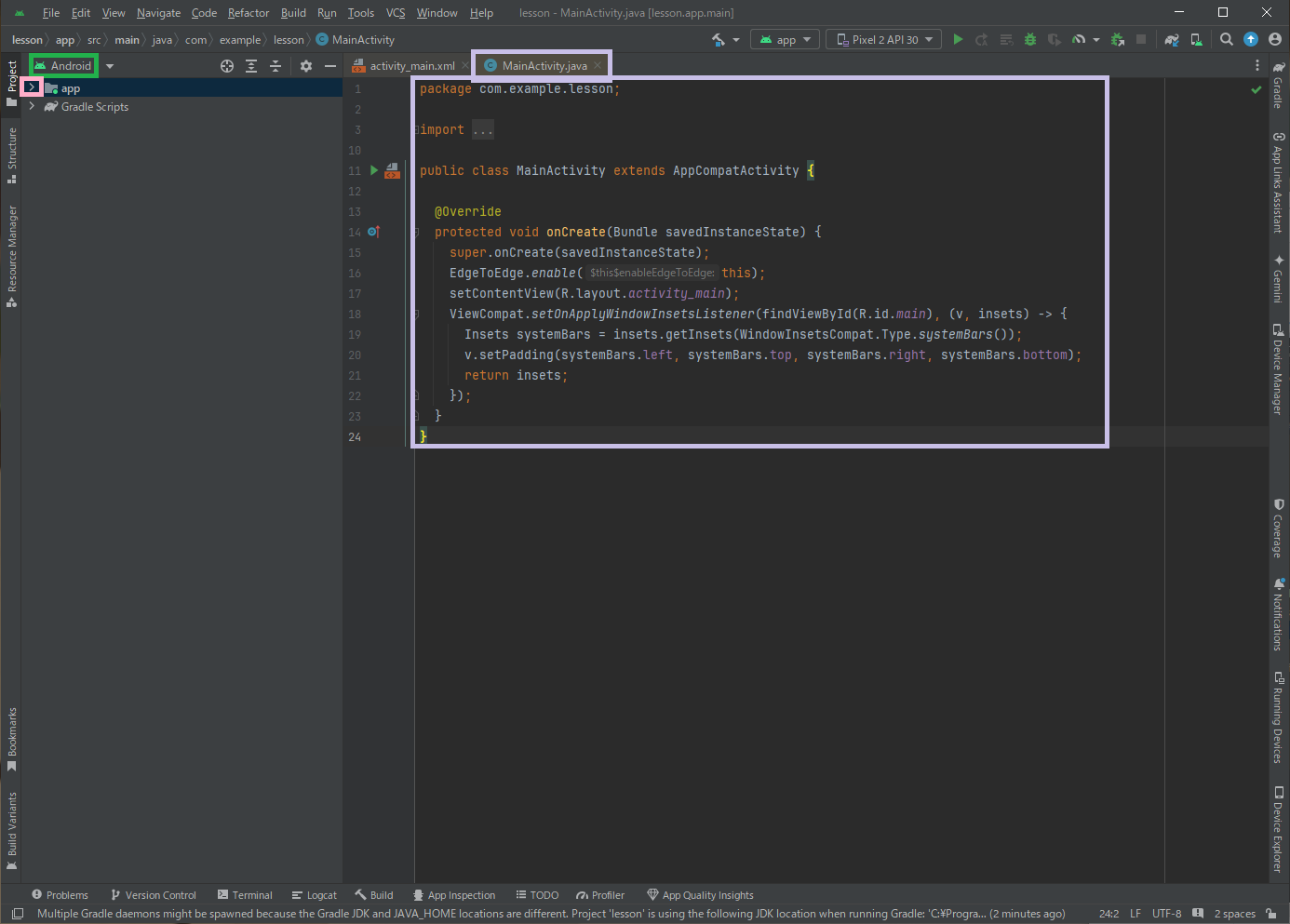1290x924 pixels.
Task: Click the Profile app gauge icon
Action: coord(1079,40)
